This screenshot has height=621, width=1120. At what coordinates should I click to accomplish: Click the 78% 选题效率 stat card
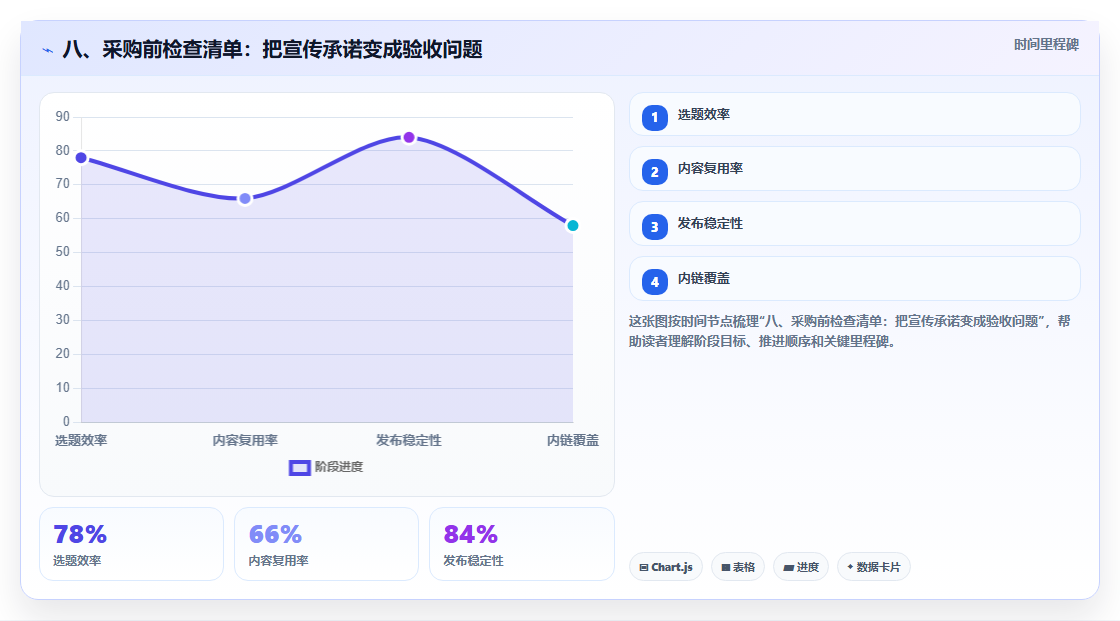[131, 545]
